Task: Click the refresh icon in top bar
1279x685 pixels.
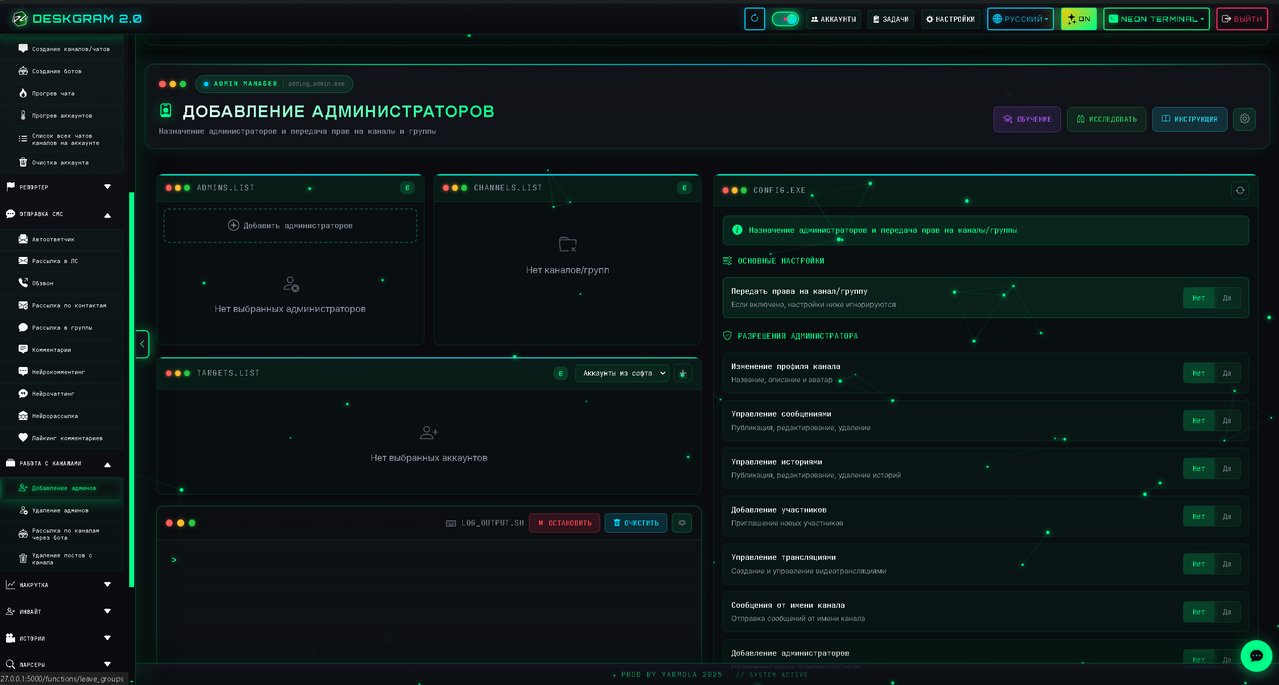Action: tap(754, 19)
